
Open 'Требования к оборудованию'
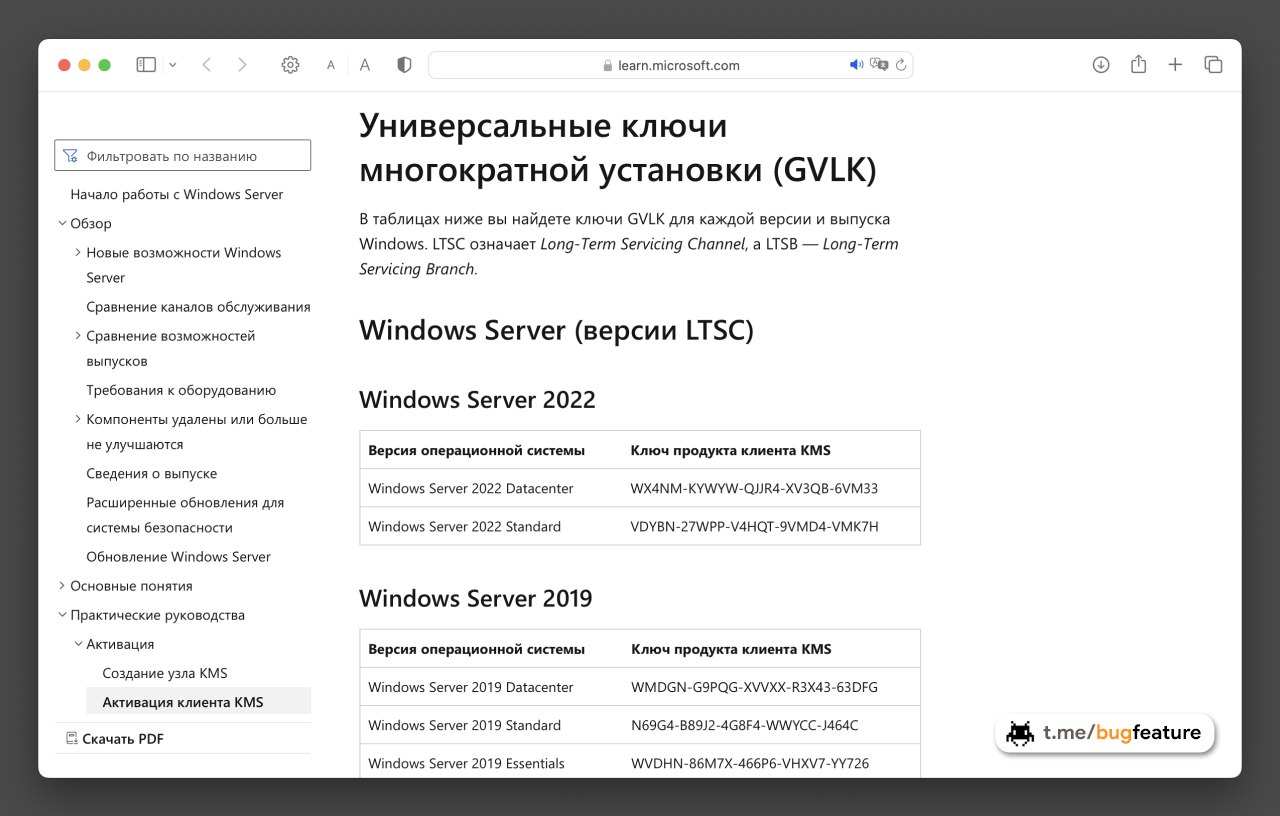pyautogui.click(x=181, y=390)
